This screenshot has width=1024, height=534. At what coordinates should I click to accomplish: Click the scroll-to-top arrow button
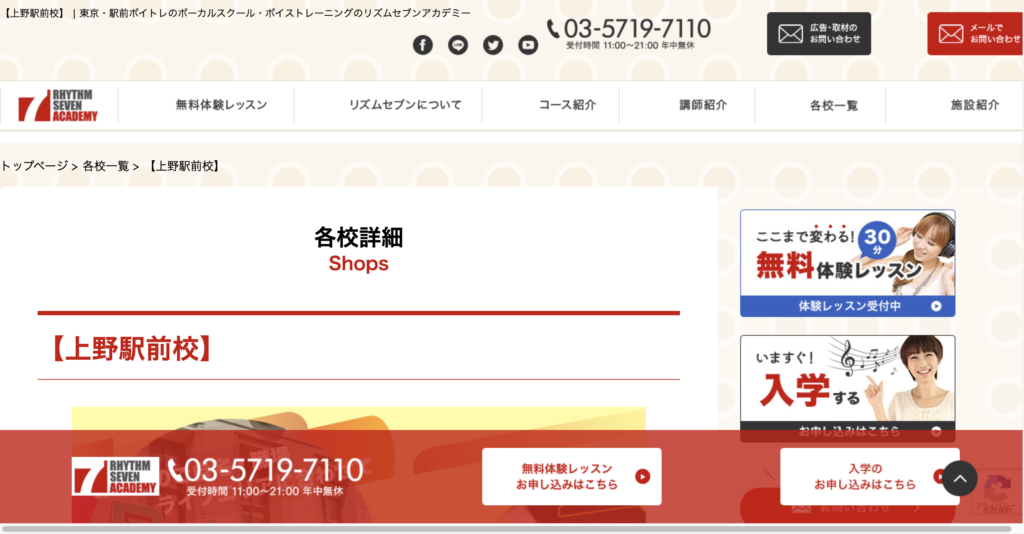tap(959, 479)
